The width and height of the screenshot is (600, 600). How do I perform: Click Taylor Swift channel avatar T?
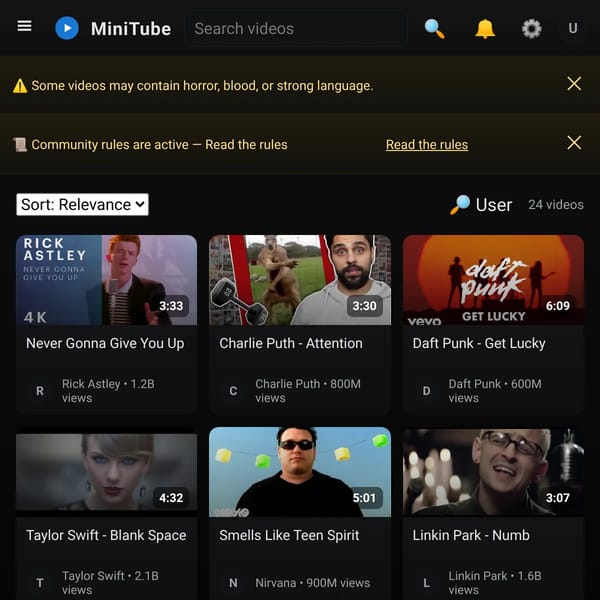[x=40, y=583]
